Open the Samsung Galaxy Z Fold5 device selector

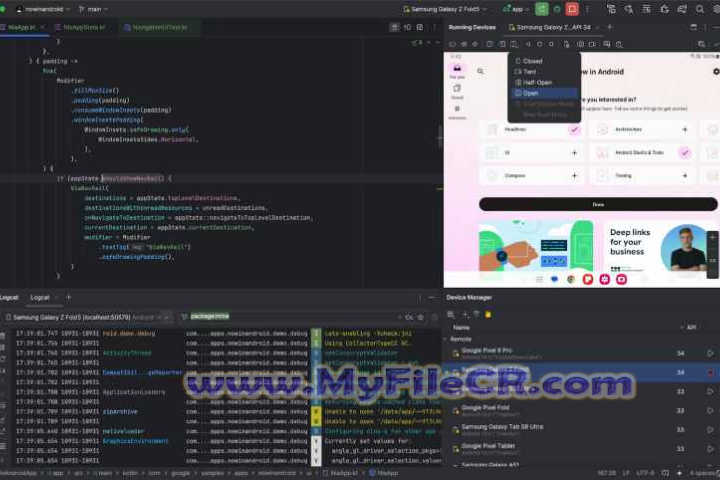pyautogui.click(x=444, y=9)
